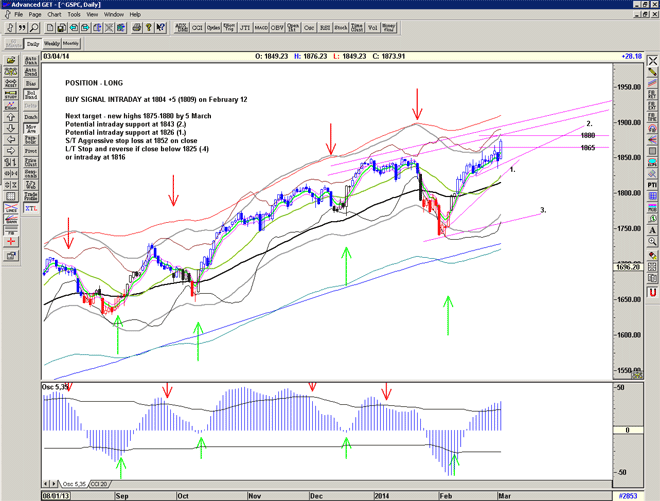660x501 pixels.
Task: Expand the Window menu
Action: [x=114, y=15]
